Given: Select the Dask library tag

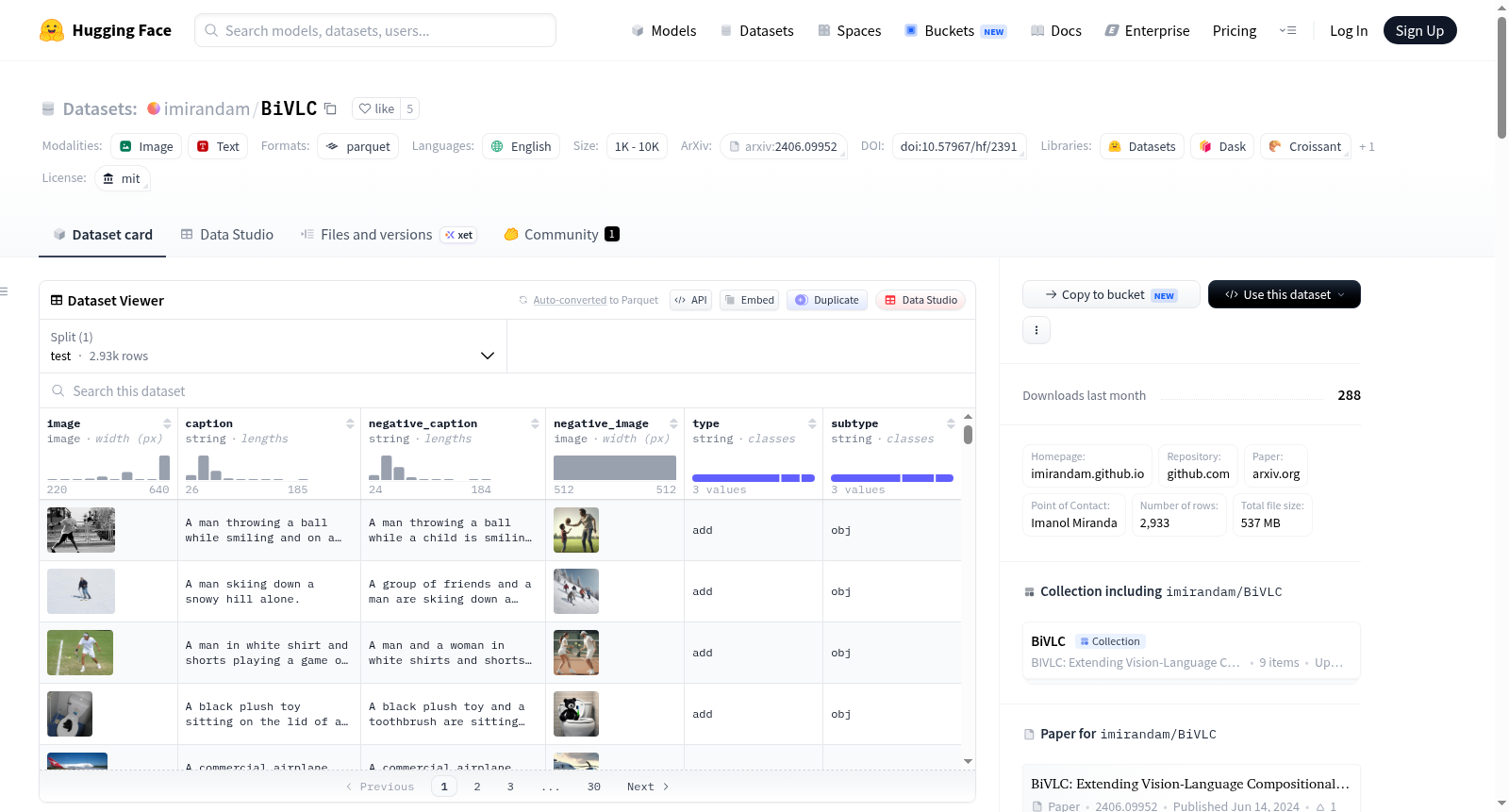Looking at the screenshot, I should coord(1222,146).
